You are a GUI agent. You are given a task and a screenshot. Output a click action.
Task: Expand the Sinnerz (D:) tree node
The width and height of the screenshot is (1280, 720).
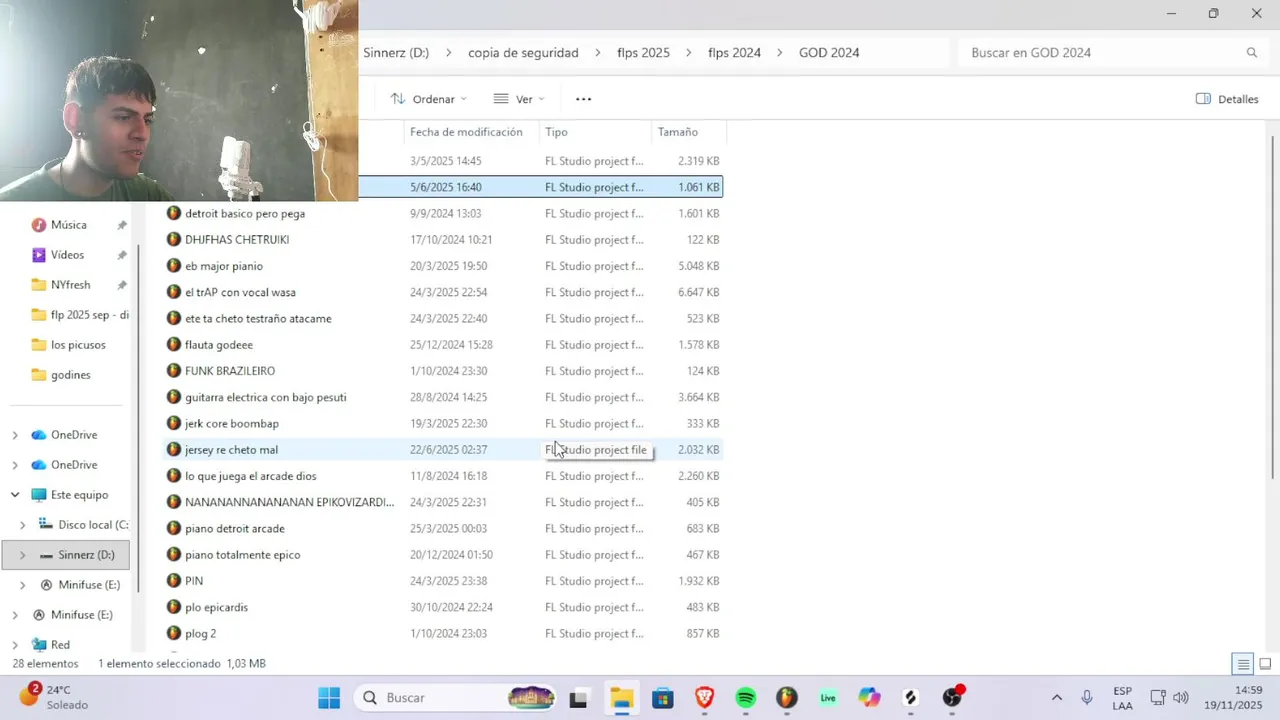(22, 555)
